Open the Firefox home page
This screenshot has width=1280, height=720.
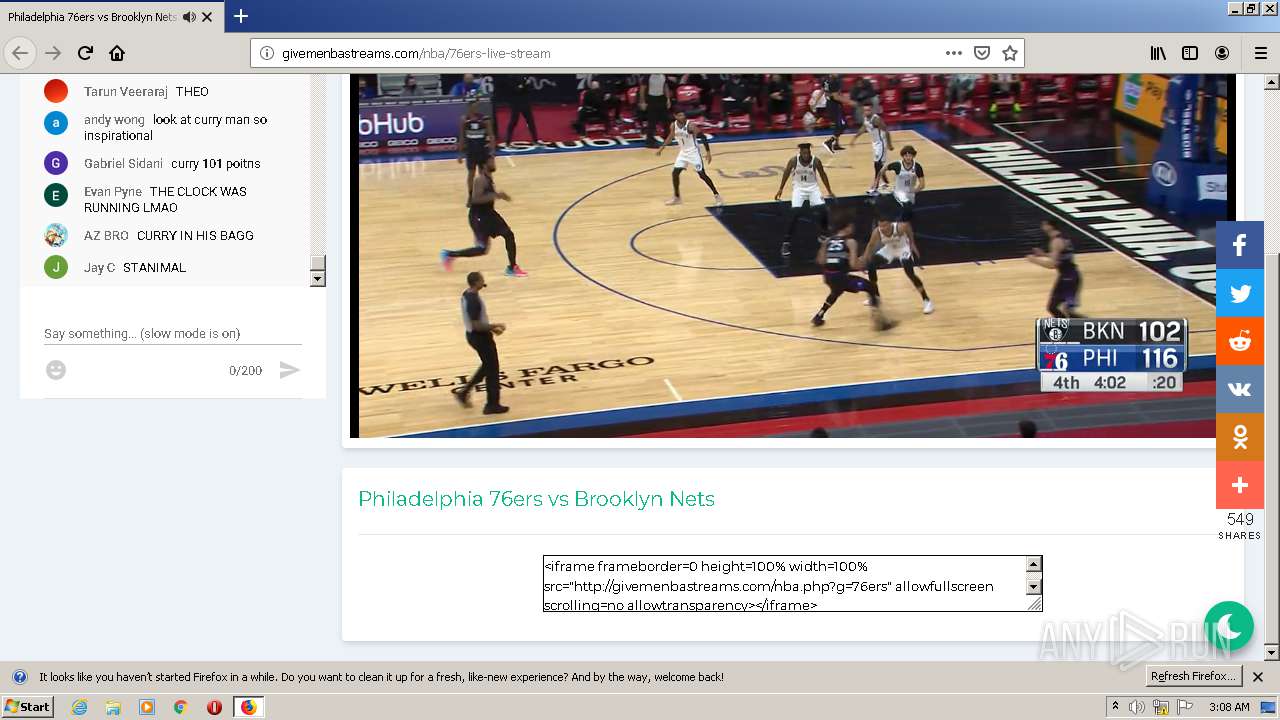pyautogui.click(x=117, y=53)
